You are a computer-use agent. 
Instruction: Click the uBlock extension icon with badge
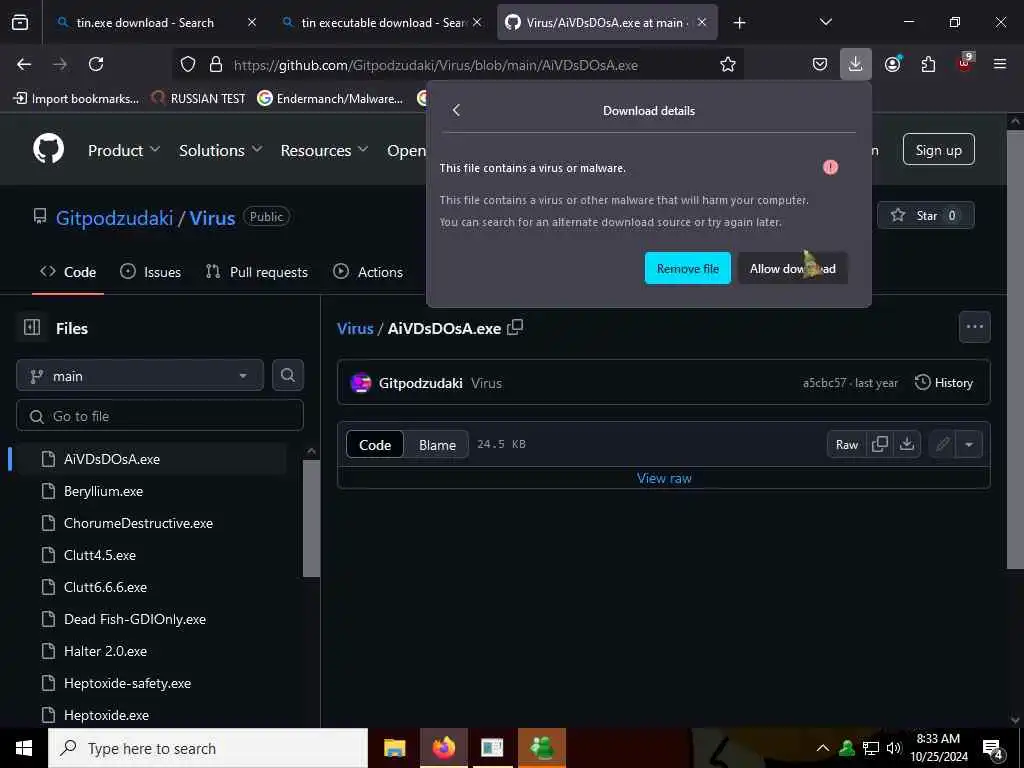click(x=965, y=63)
